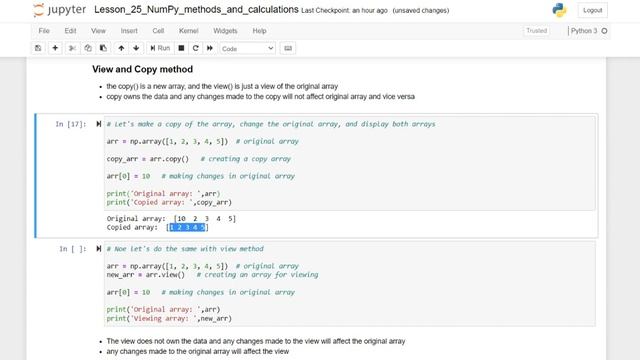Screen dimensions: 640x360
Task: Click the Logout button
Action: [592, 10]
